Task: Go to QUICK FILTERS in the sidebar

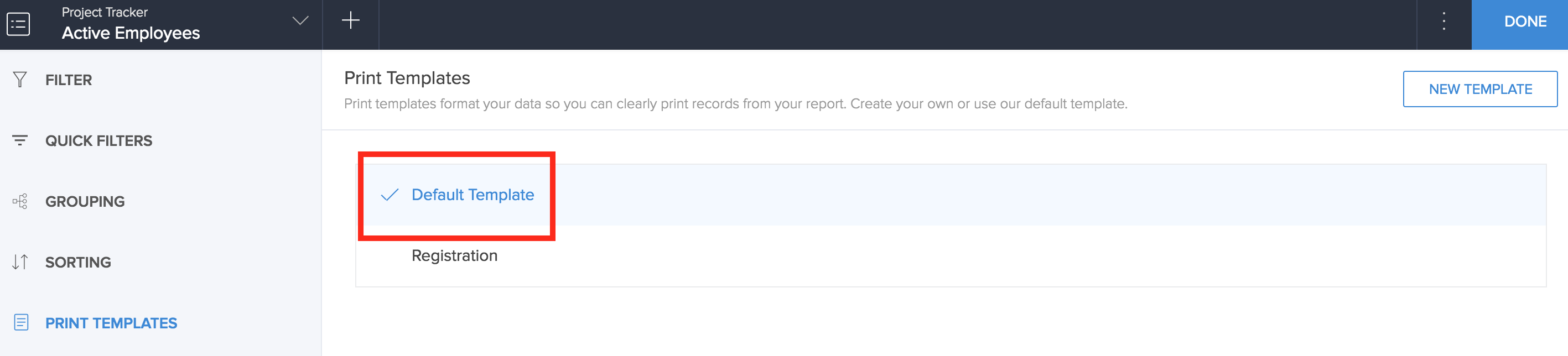Action: click(x=98, y=140)
